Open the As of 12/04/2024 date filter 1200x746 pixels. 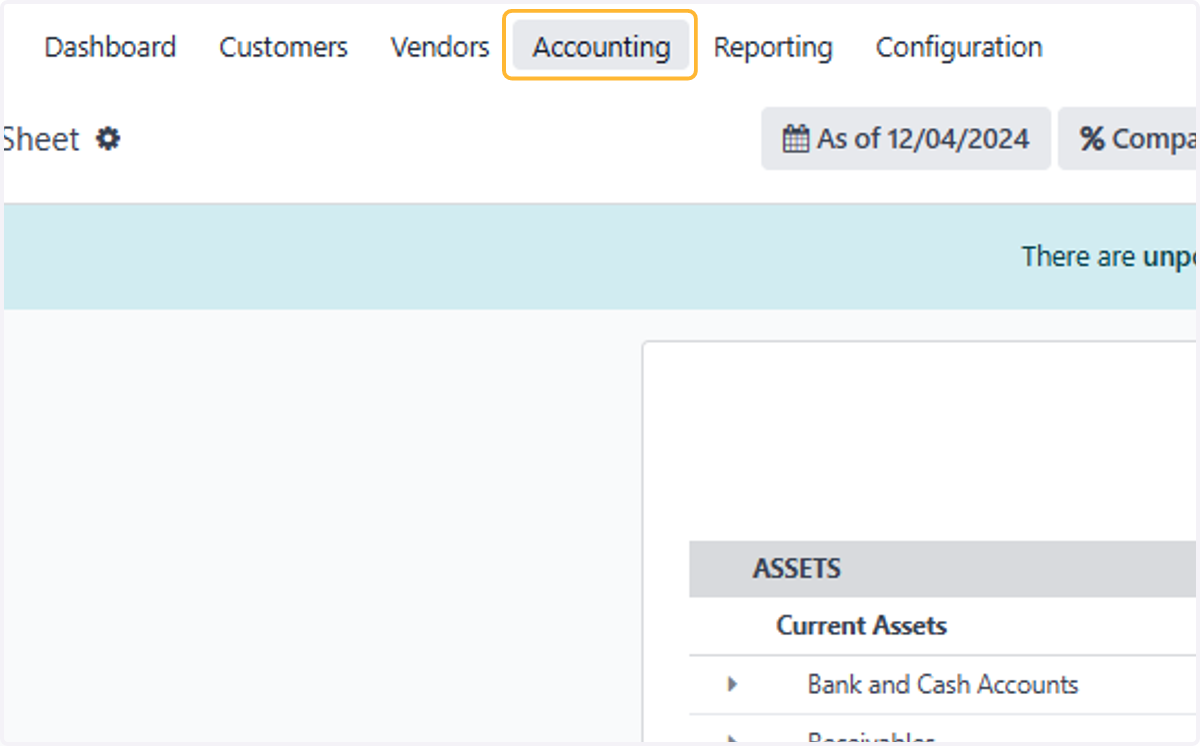click(x=906, y=138)
